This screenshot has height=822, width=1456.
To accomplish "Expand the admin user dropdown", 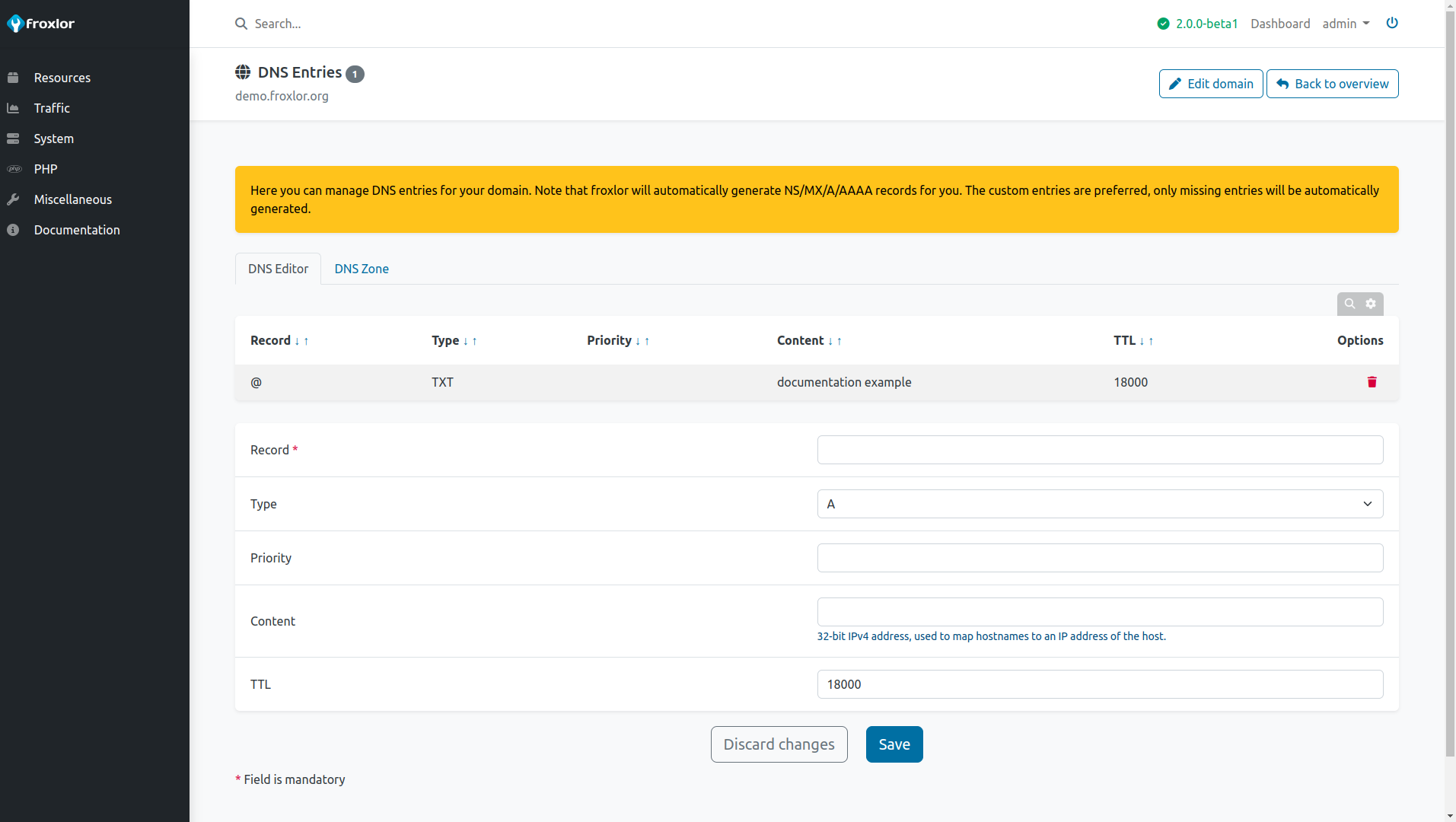I will [1345, 24].
